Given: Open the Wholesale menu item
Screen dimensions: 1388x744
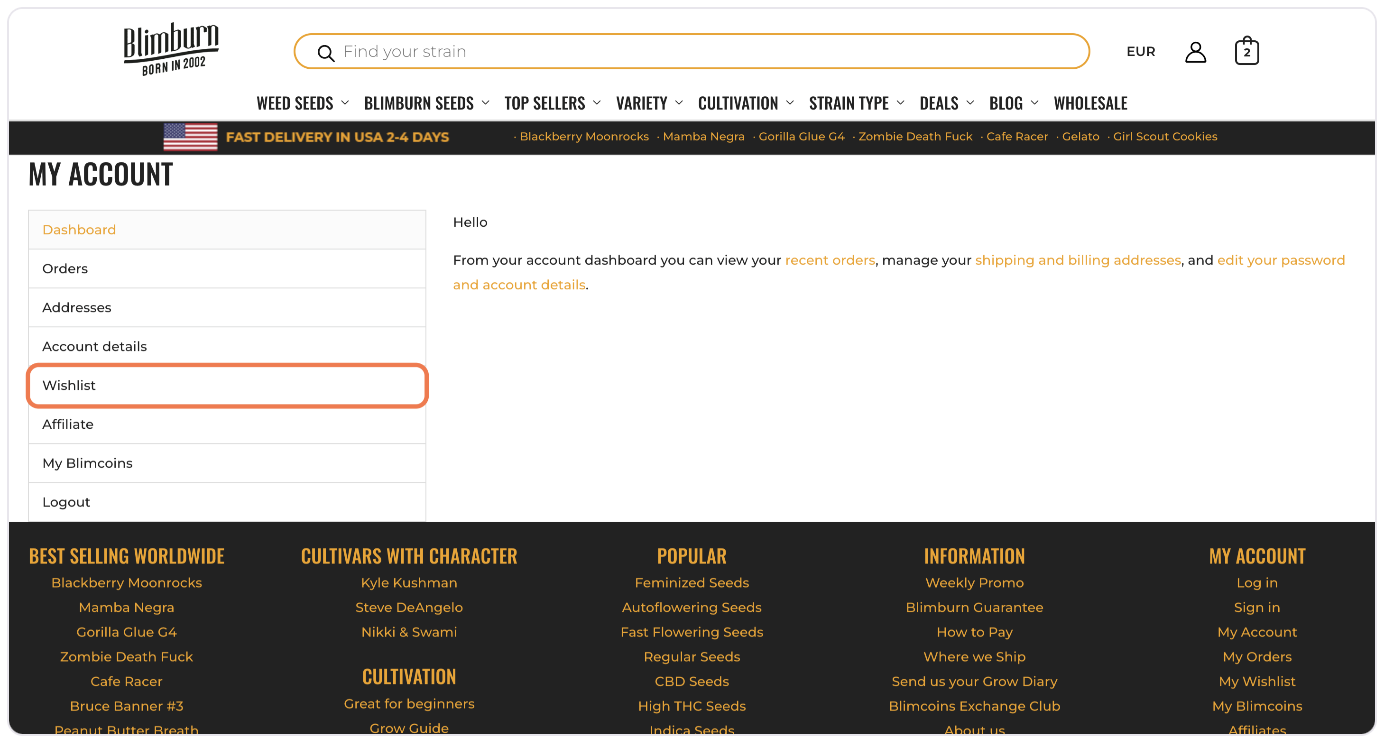Looking at the screenshot, I should coord(1090,103).
